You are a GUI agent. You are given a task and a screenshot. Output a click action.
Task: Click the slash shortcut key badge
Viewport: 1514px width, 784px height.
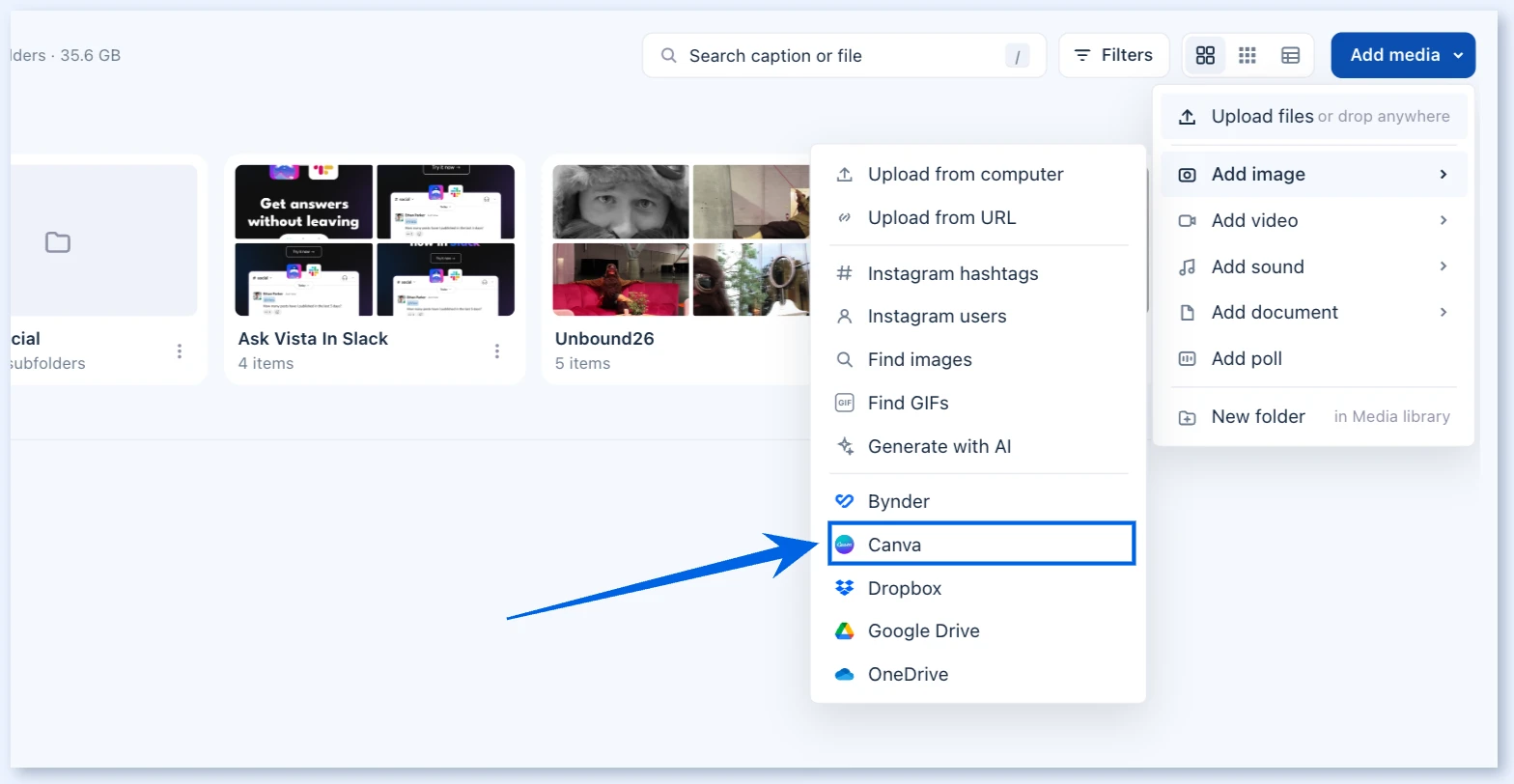1017,56
